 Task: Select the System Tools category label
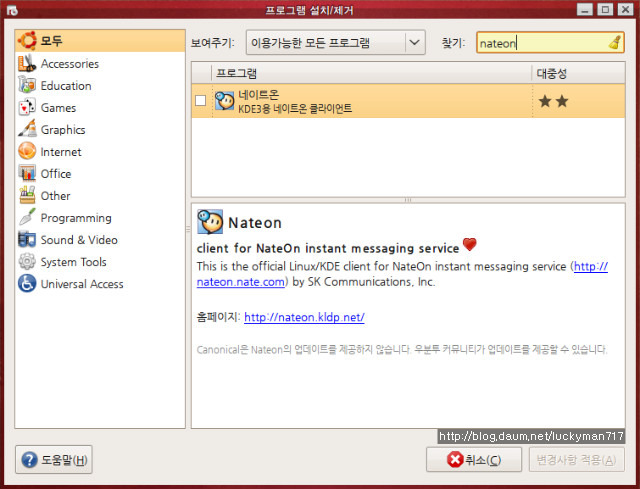(73, 262)
